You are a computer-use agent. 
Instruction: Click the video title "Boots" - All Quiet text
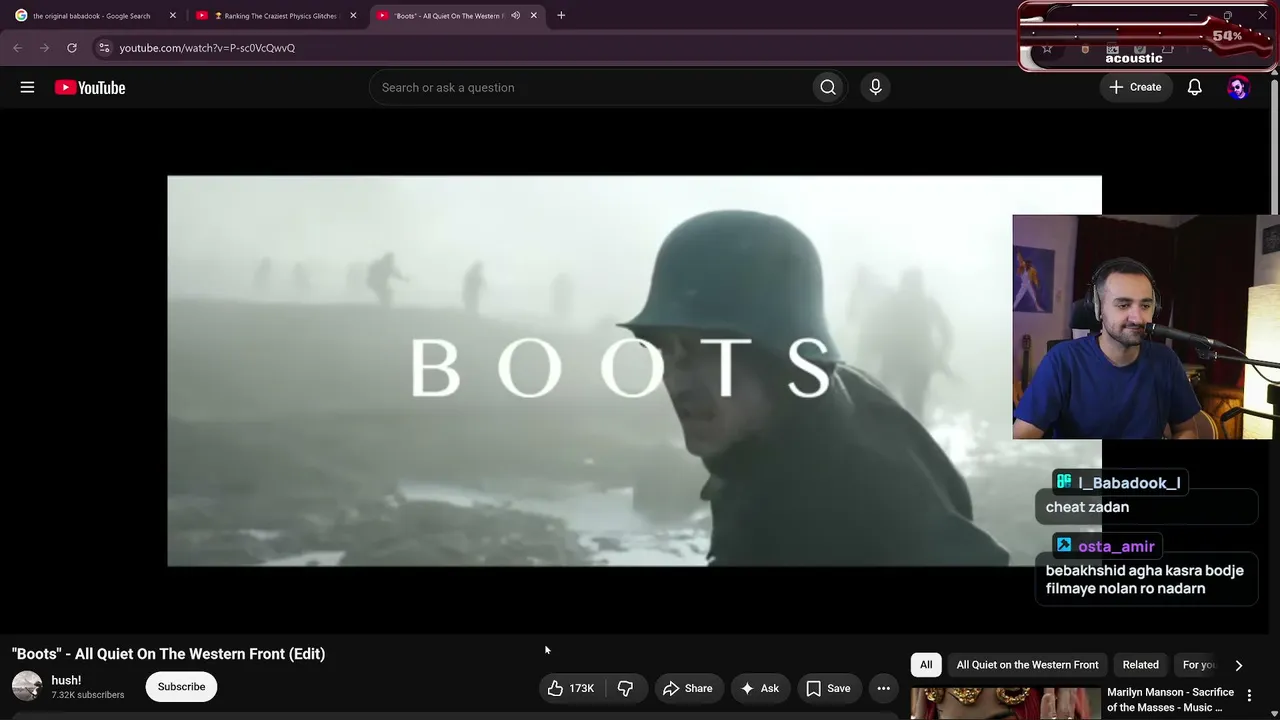(x=168, y=654)
